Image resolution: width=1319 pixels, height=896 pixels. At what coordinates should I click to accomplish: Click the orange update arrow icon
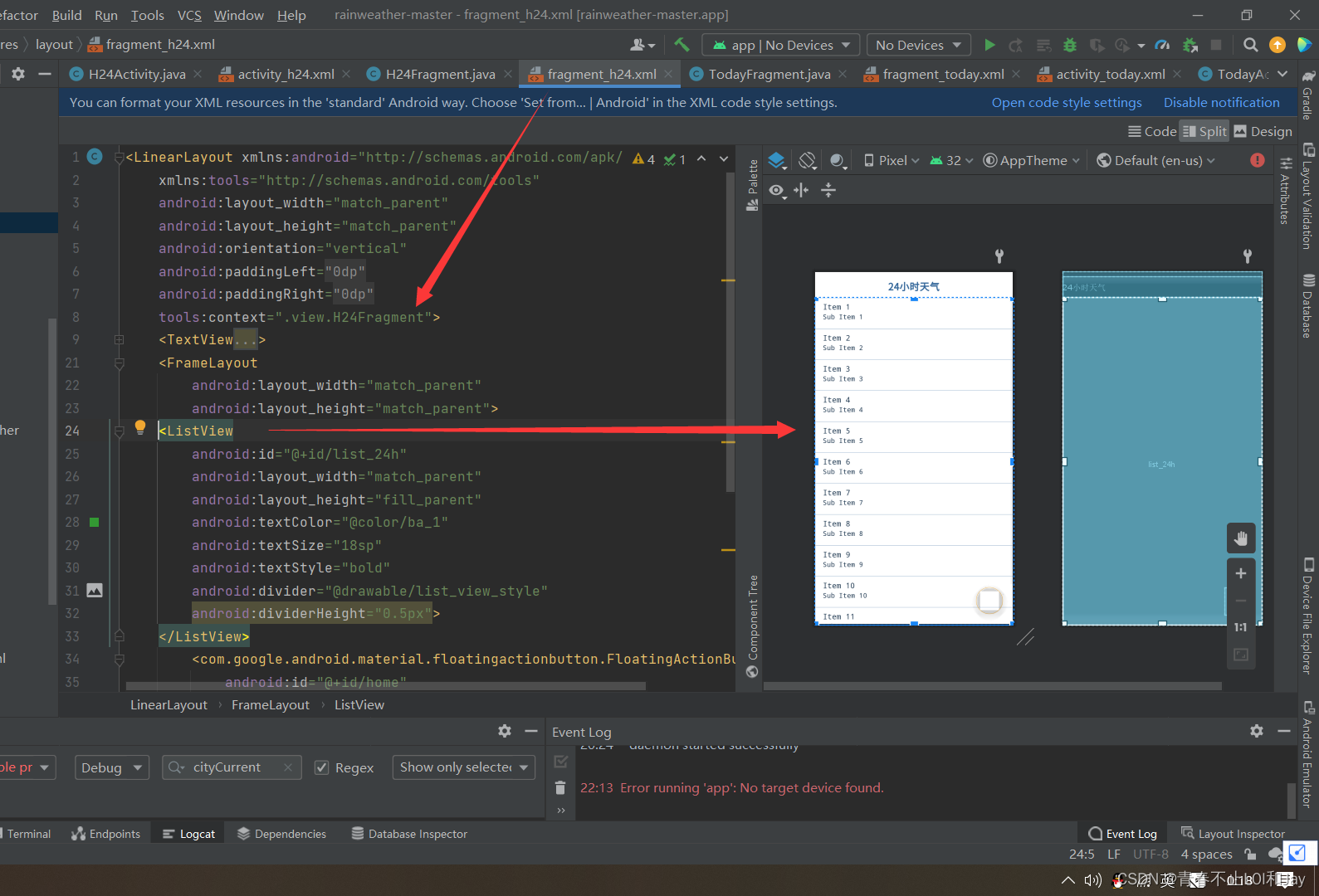1277,45
